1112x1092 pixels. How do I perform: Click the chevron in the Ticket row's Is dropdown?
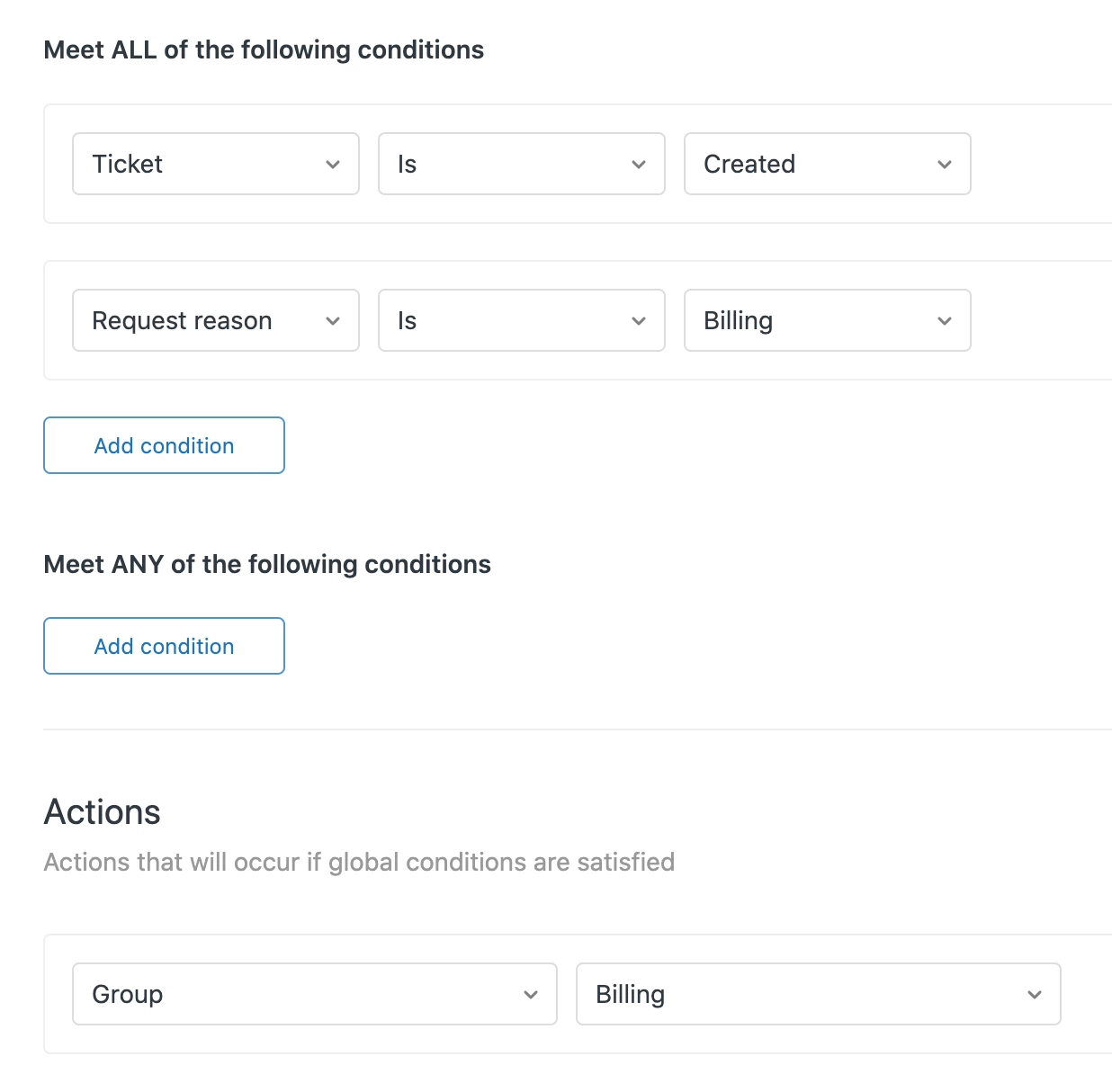(639, 165)
